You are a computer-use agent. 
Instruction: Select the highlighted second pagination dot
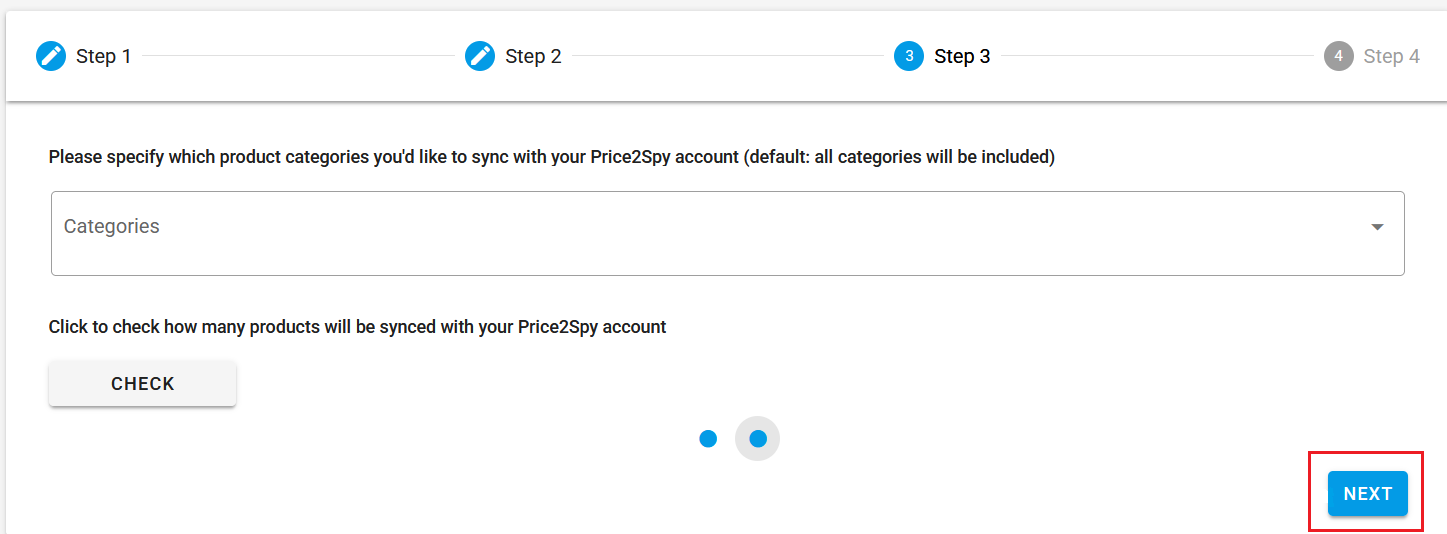(757, 438)
